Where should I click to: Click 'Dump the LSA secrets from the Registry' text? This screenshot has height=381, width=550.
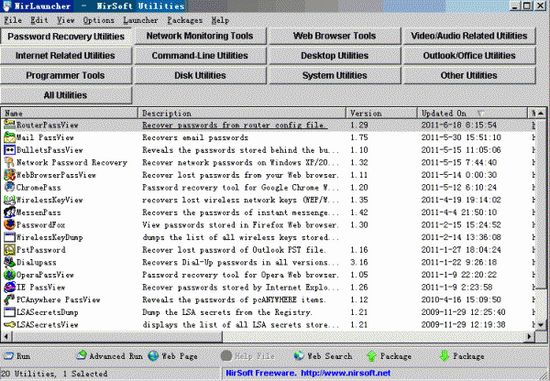click(x=227, y=312)
